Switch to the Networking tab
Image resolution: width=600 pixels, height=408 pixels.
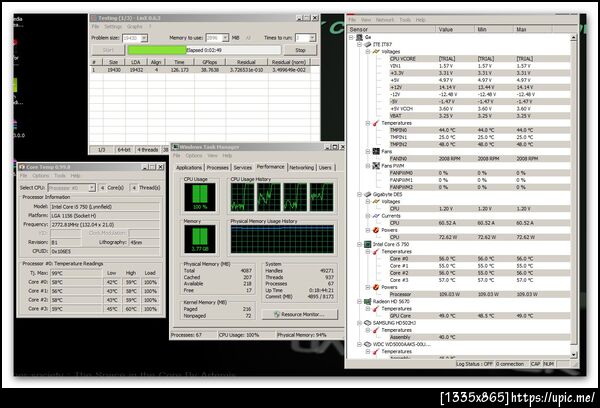(302, 168)
